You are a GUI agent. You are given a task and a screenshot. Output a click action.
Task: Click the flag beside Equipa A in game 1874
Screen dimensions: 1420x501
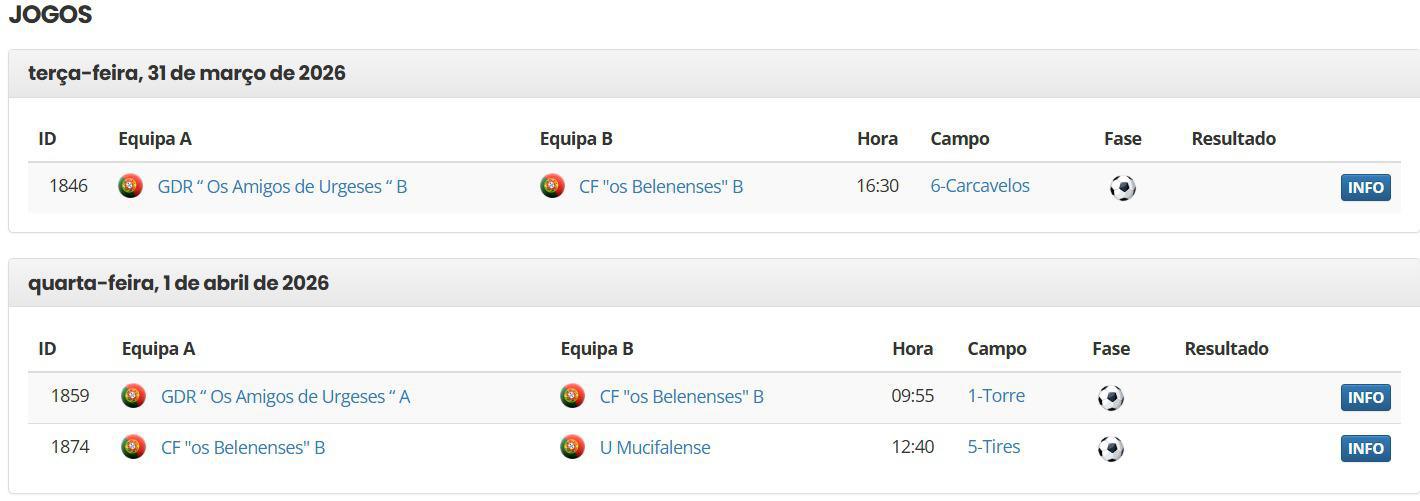133,447
